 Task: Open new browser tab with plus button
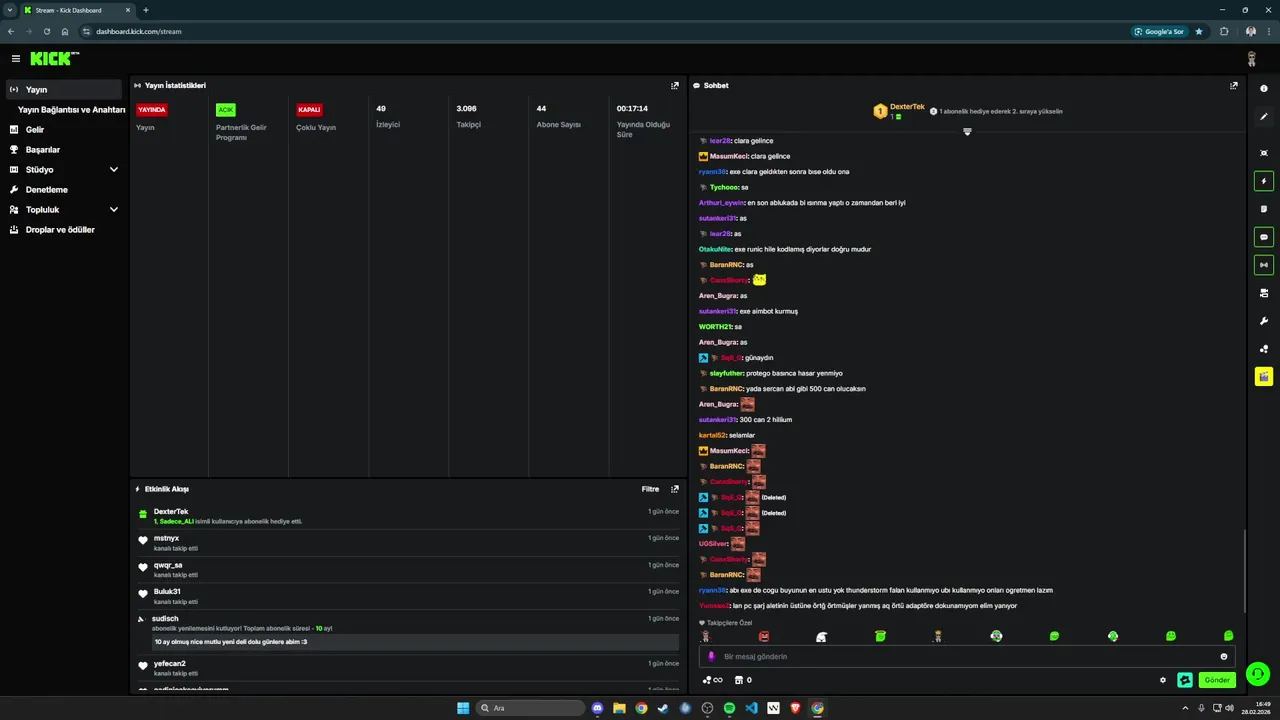[x=146, y=10]
